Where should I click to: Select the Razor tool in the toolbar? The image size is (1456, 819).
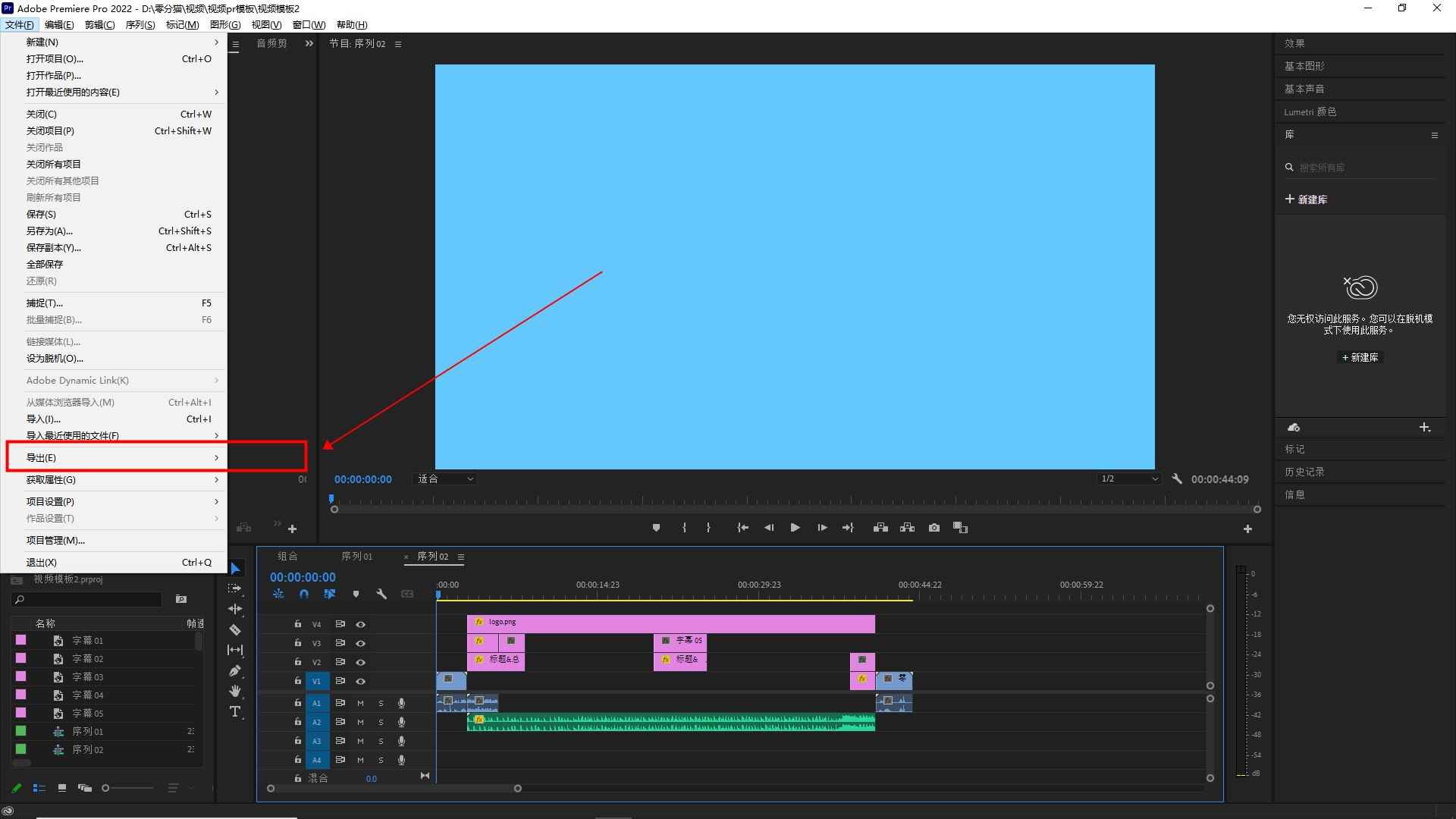(235, 629)
